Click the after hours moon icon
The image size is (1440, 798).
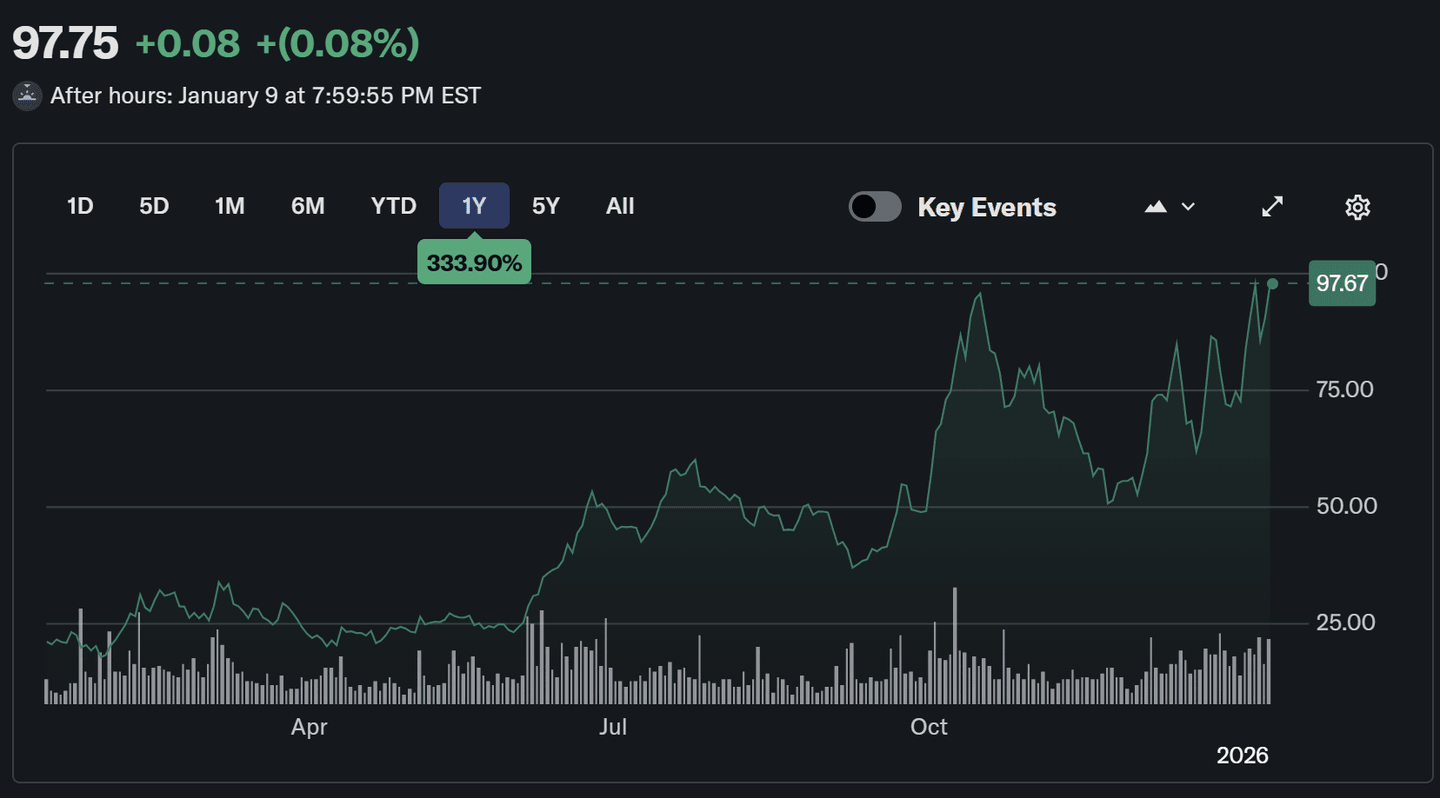[x=27, y=96]
